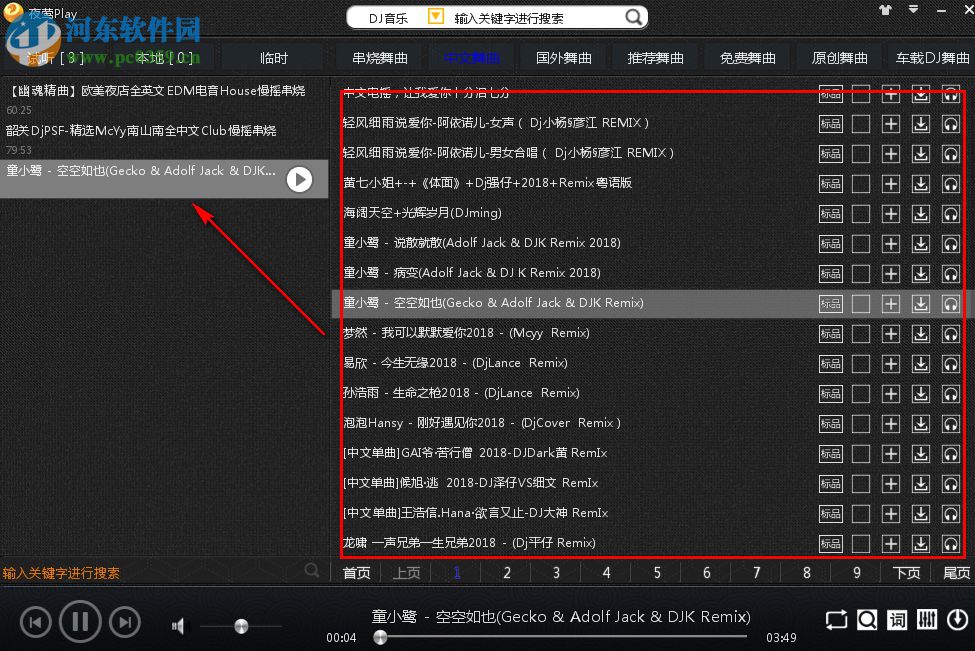Screen dimensions: 975x651
Task: Check the box for 候旭·逃 row
Action: (x=861, y=484)
